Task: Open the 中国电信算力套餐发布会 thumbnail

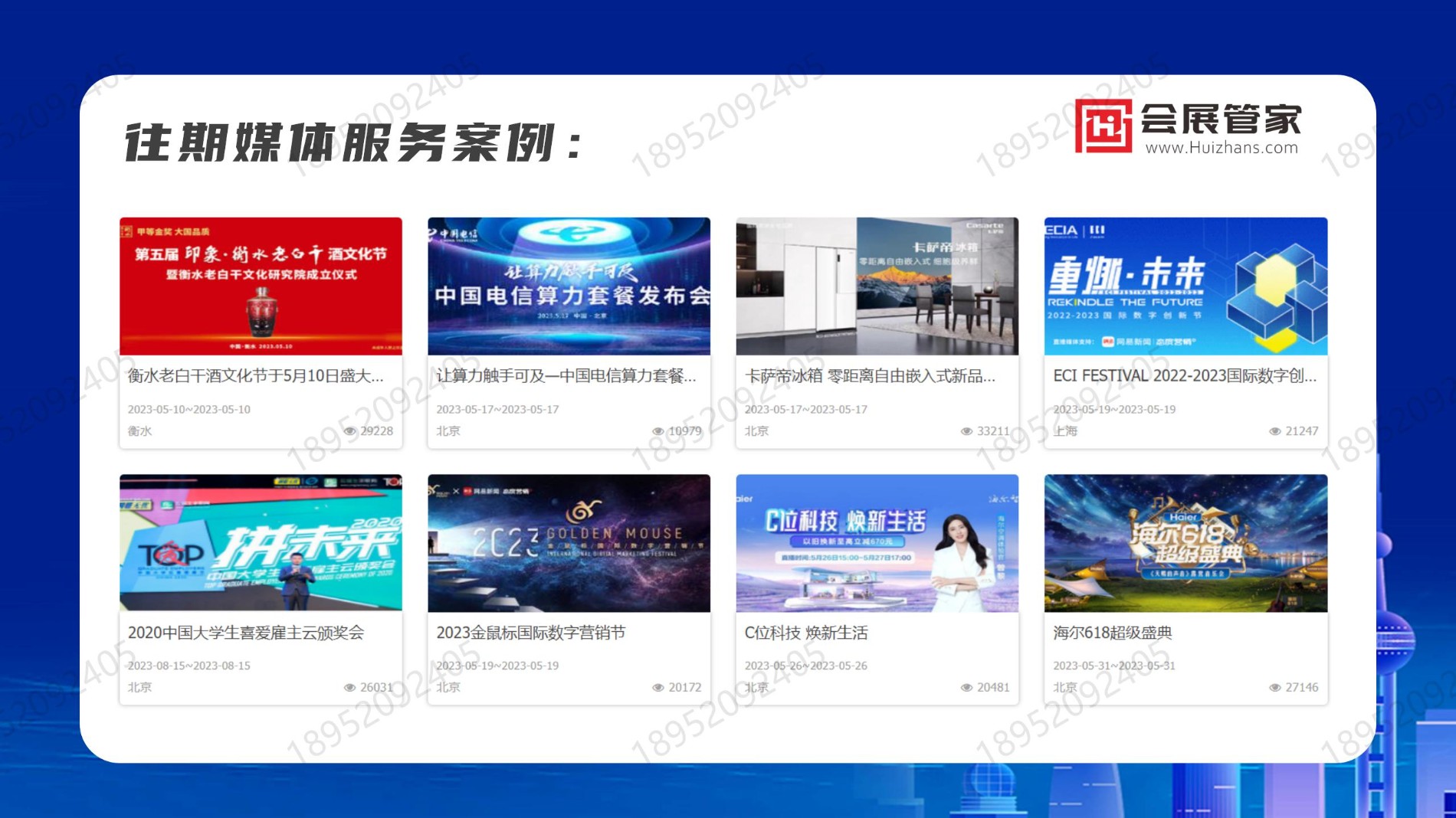Action: (569, 286)
